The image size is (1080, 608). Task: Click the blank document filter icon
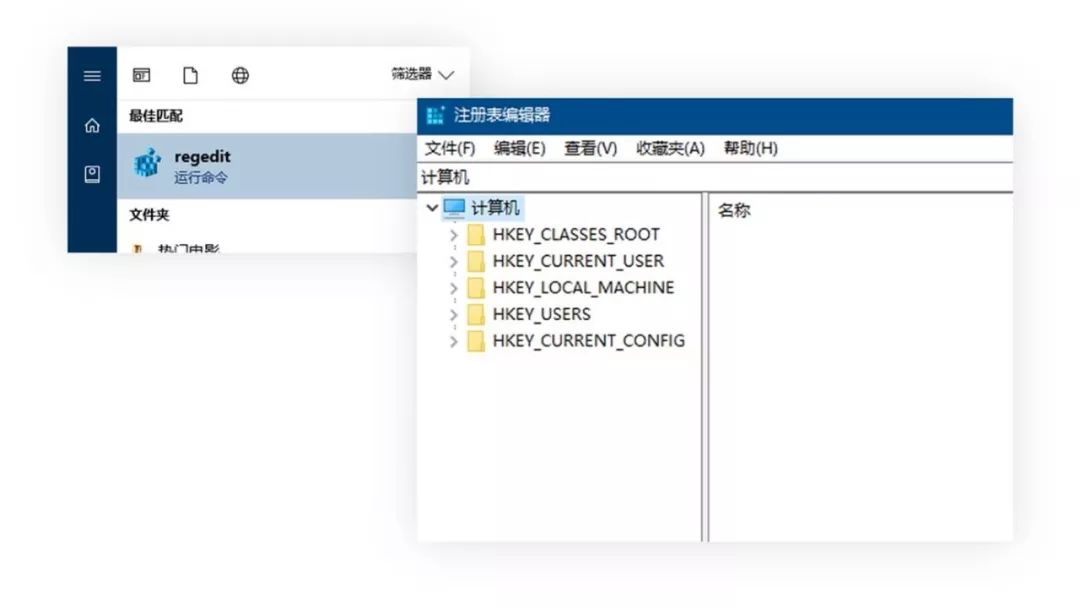pos(190,75)
